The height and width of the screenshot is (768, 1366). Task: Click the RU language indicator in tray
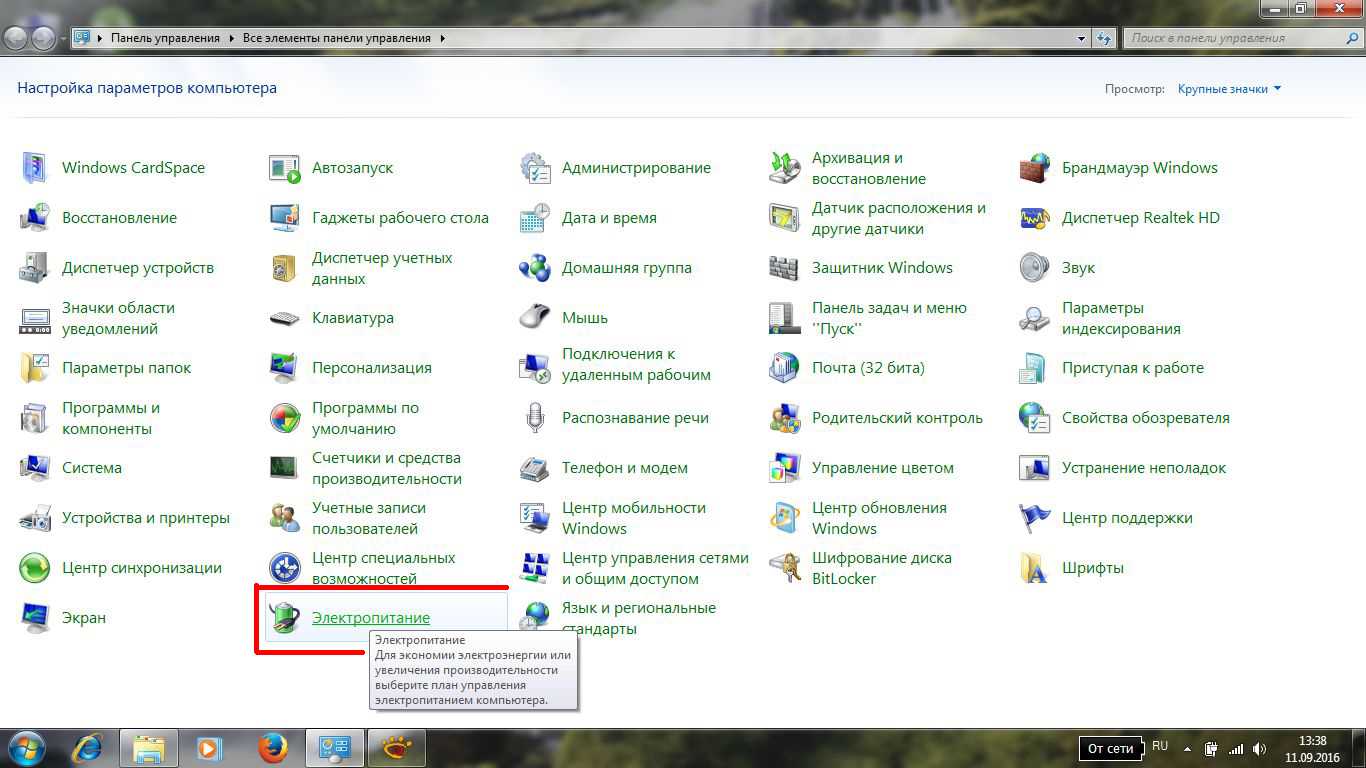click(x=1160, y=746)
